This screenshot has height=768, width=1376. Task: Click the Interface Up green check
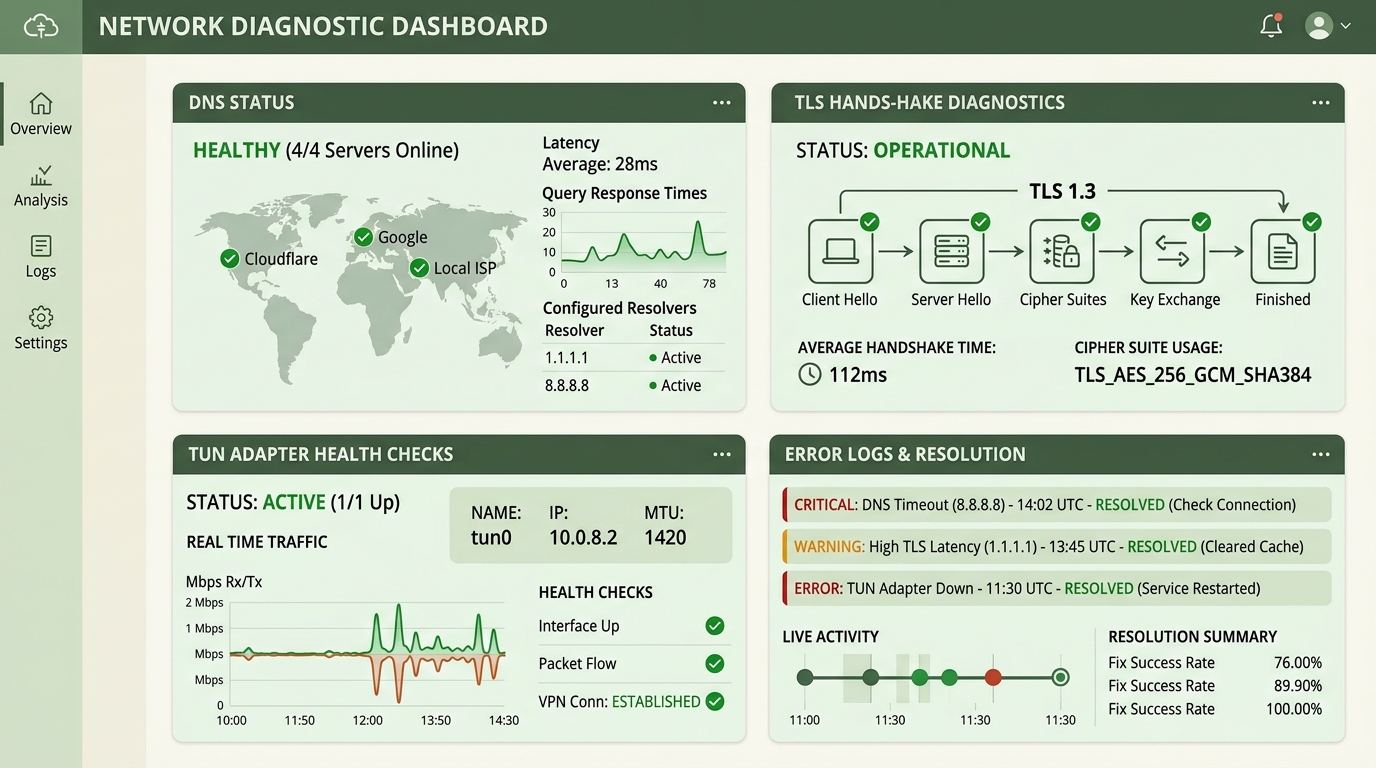(715, 626)
